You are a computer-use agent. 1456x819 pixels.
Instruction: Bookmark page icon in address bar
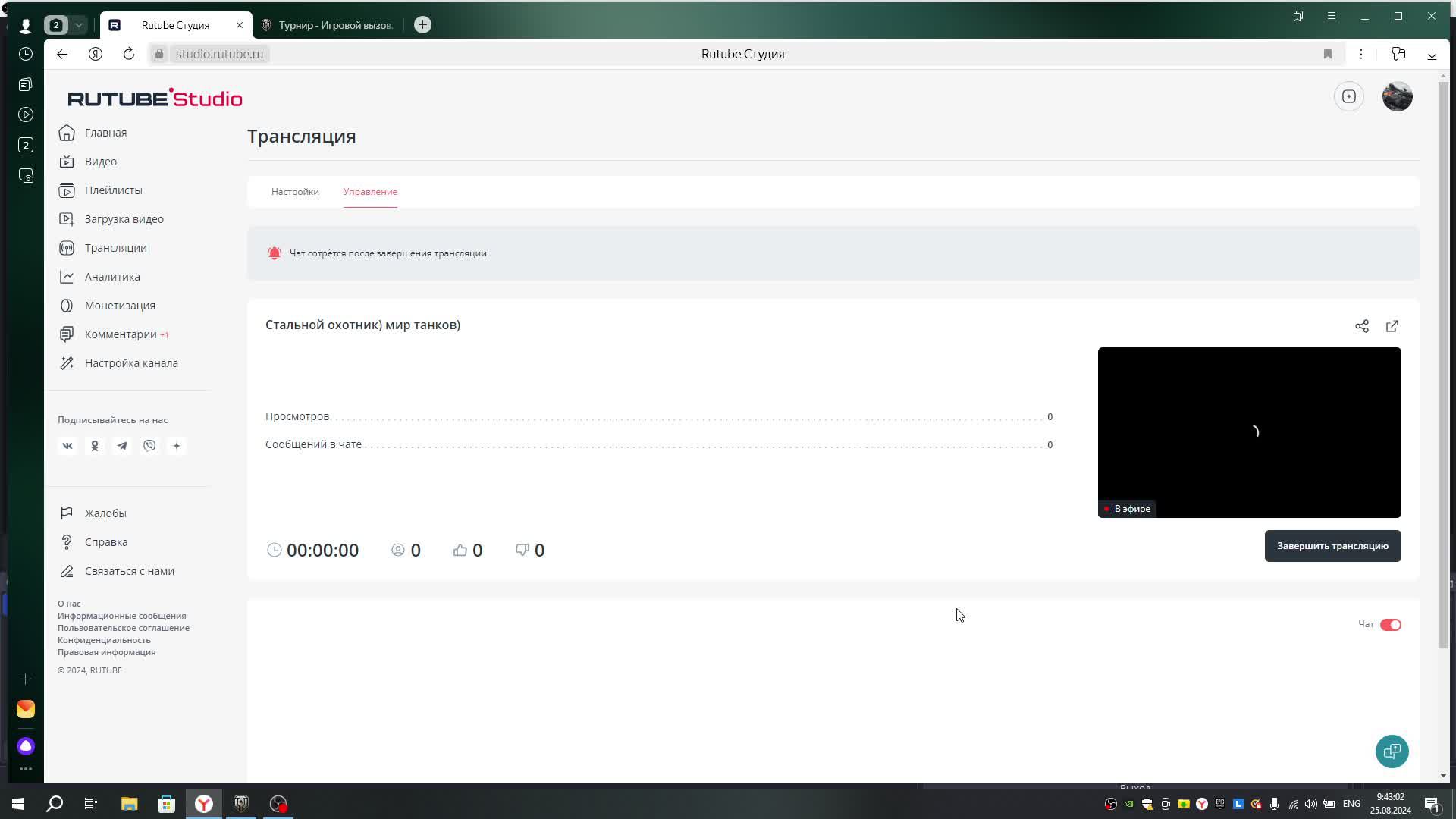[1327, 54]
